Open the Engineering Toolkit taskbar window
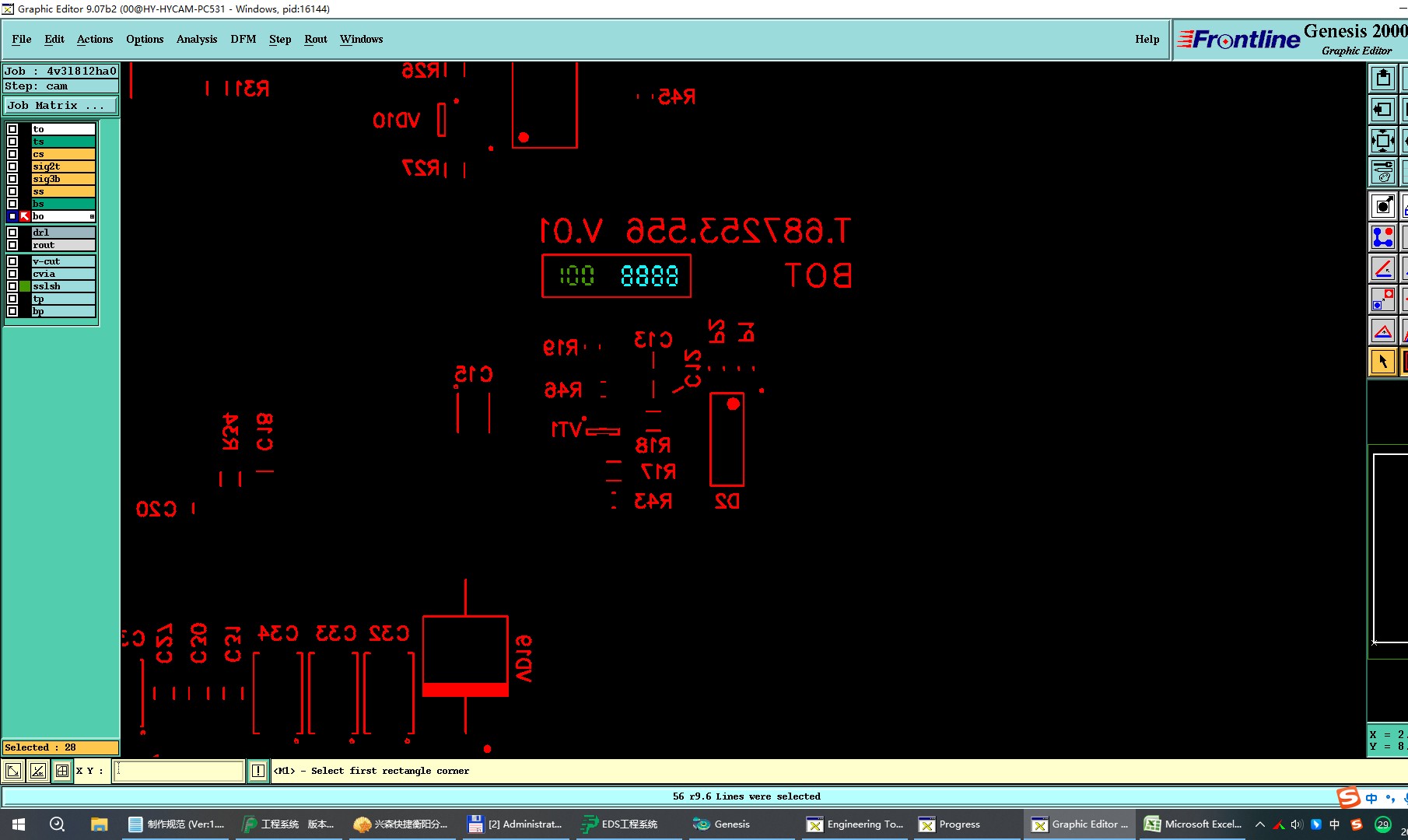 click(x=855, y=824)
